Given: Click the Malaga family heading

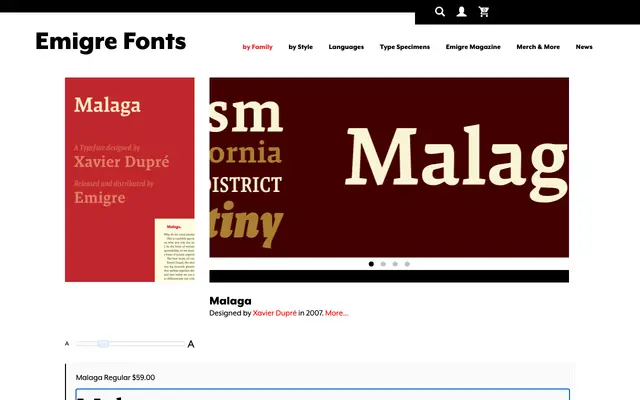Looking at the screenshot, I should tap(230, 301).
